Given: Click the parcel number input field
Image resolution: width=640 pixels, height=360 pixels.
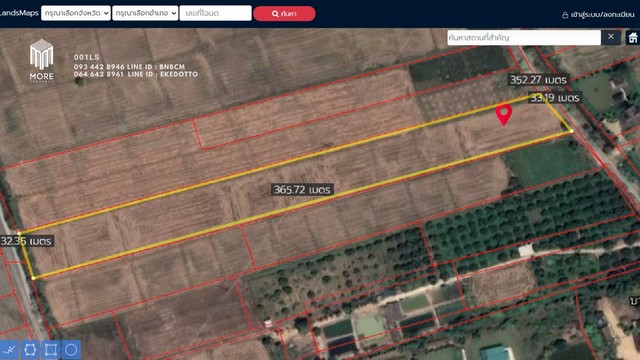Looking at the screenshot, I should point(216,13).
